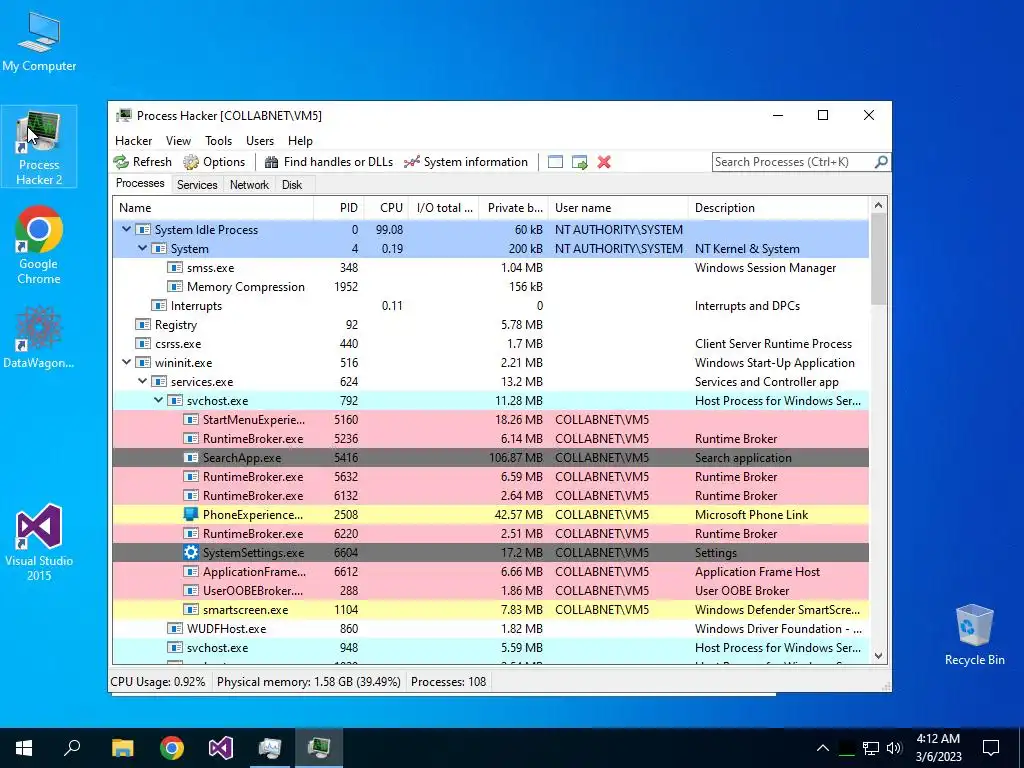Viewport: 1024px width, 768px height.
Task: Open the Hacker menu
Action: [x=133, y=140]
